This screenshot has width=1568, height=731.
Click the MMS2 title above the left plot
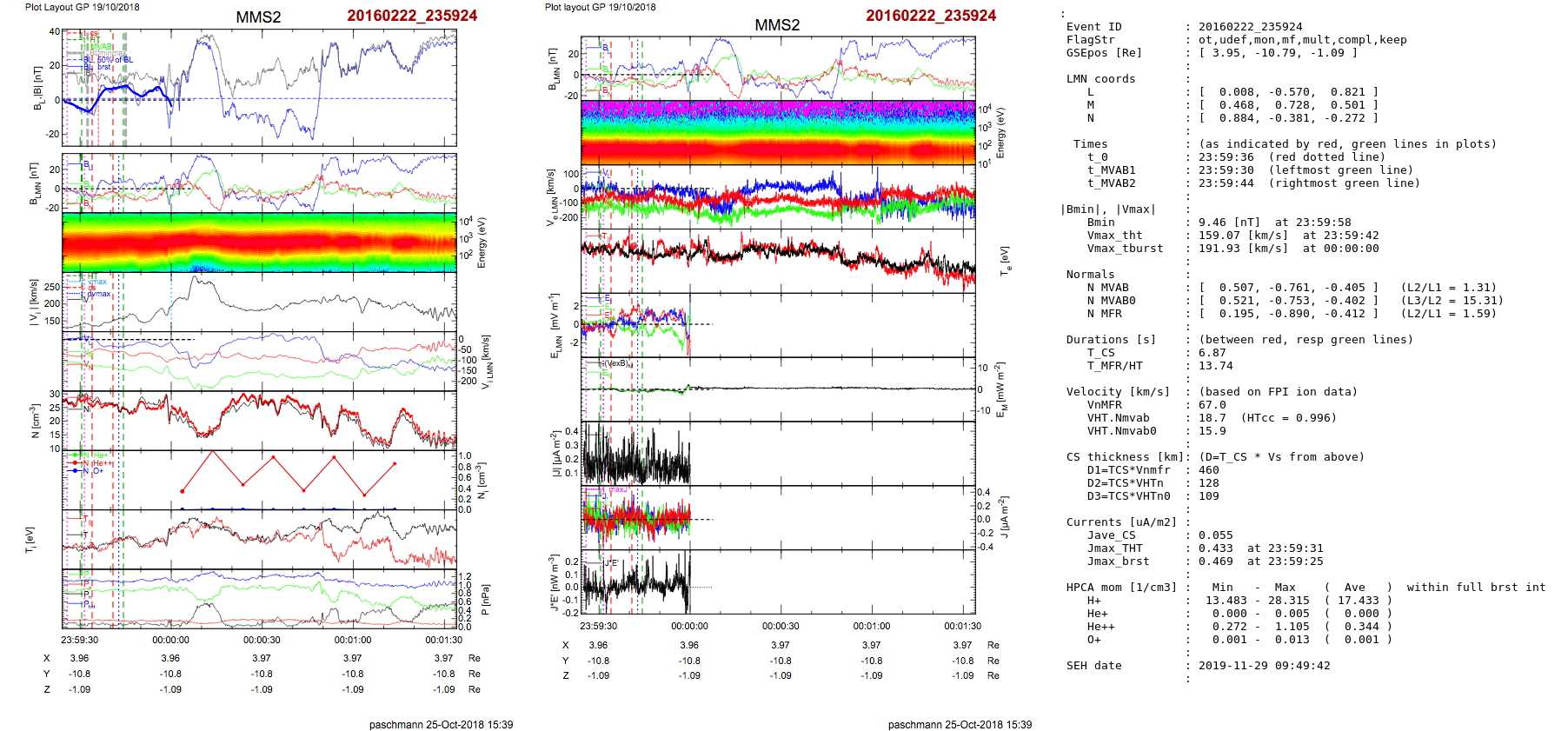click(x=258, y=17)
